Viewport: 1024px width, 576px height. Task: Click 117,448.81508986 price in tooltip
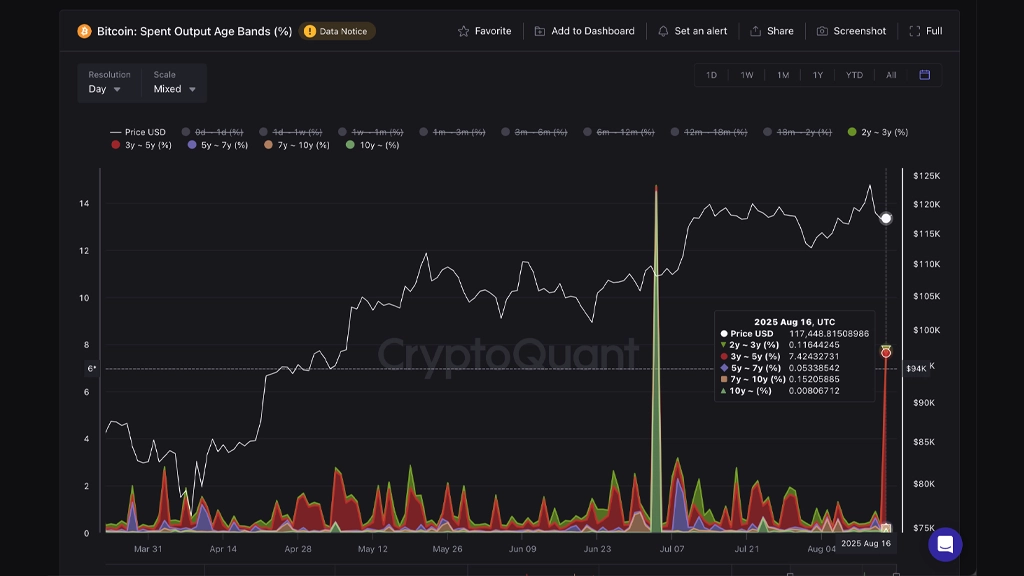point(829,334)
